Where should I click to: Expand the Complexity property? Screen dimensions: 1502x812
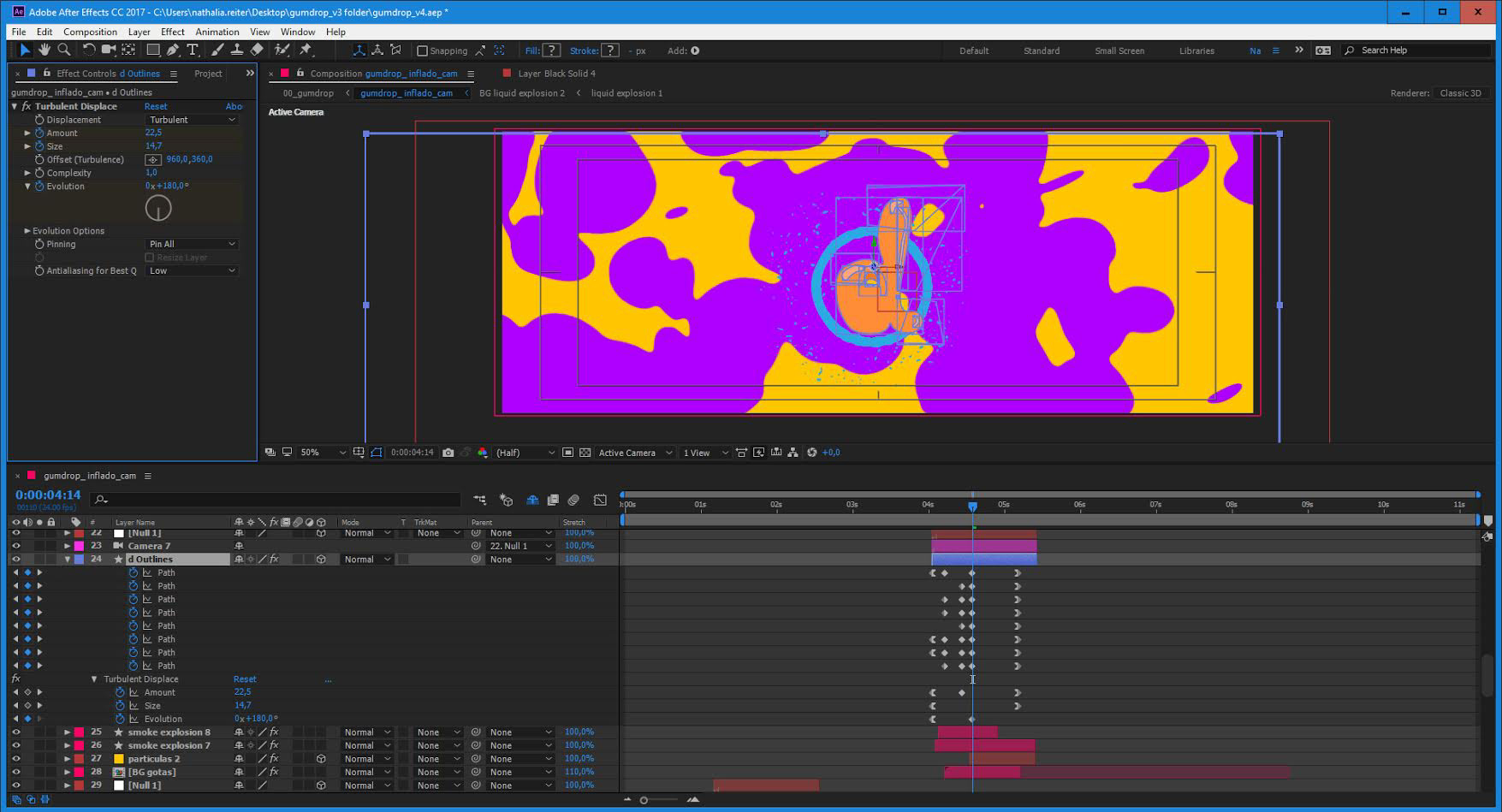tap(27, 173)
